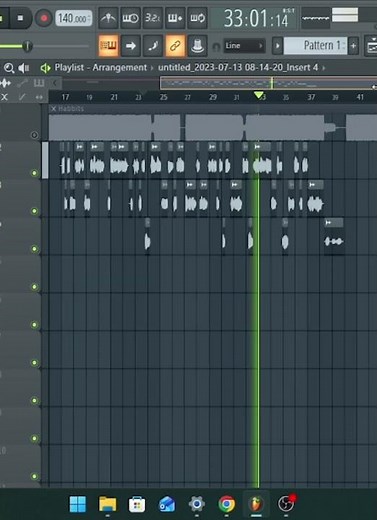Toggle typing keyboard to piano icon
377x520 pixels.
108,45
